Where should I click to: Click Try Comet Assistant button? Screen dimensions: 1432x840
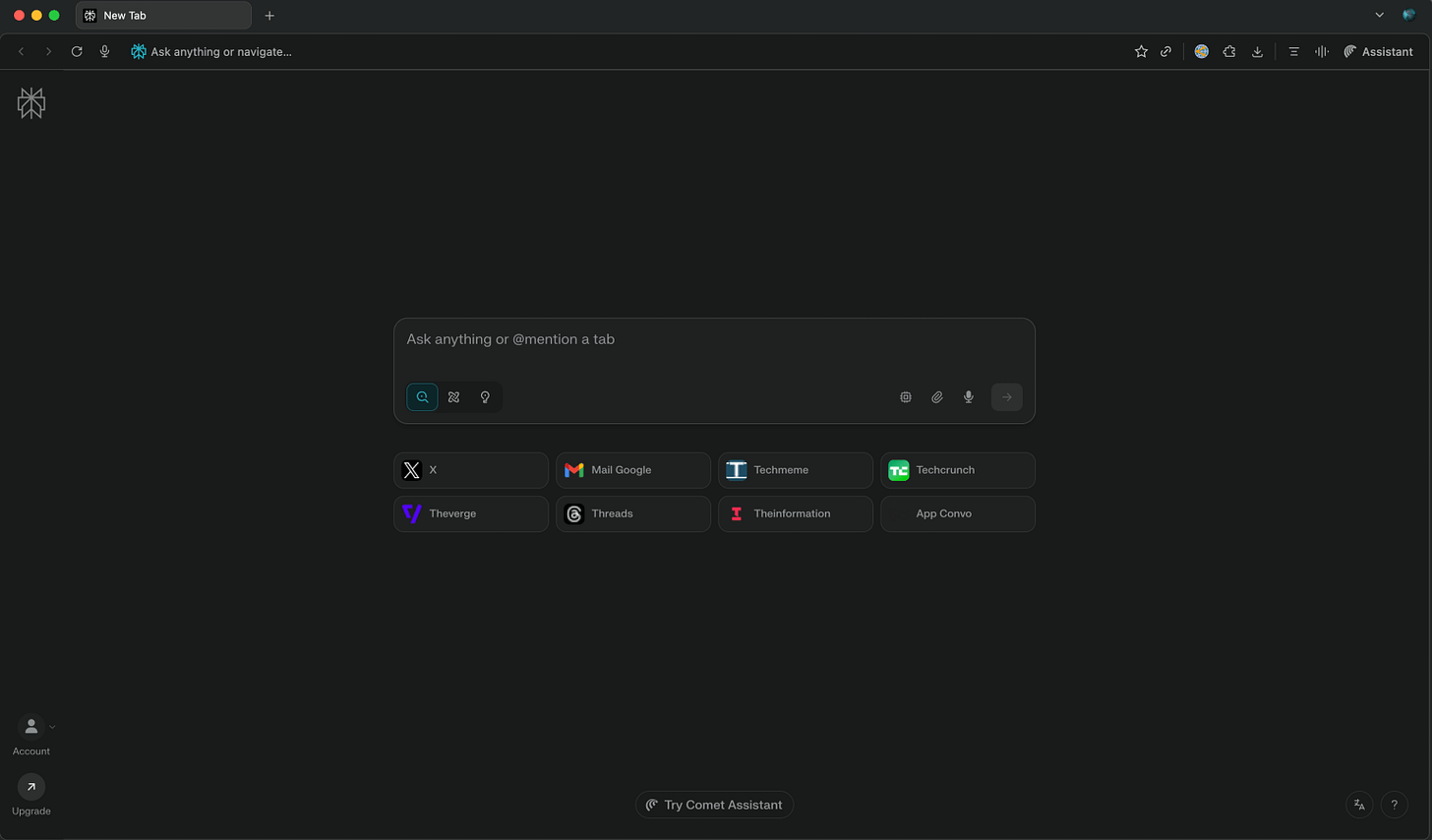coord(714,805)
